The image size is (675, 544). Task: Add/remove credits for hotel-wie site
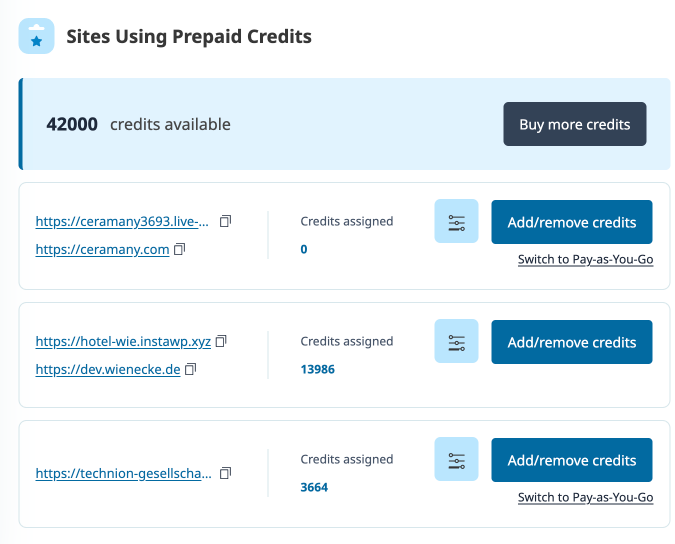click(571, 342)
